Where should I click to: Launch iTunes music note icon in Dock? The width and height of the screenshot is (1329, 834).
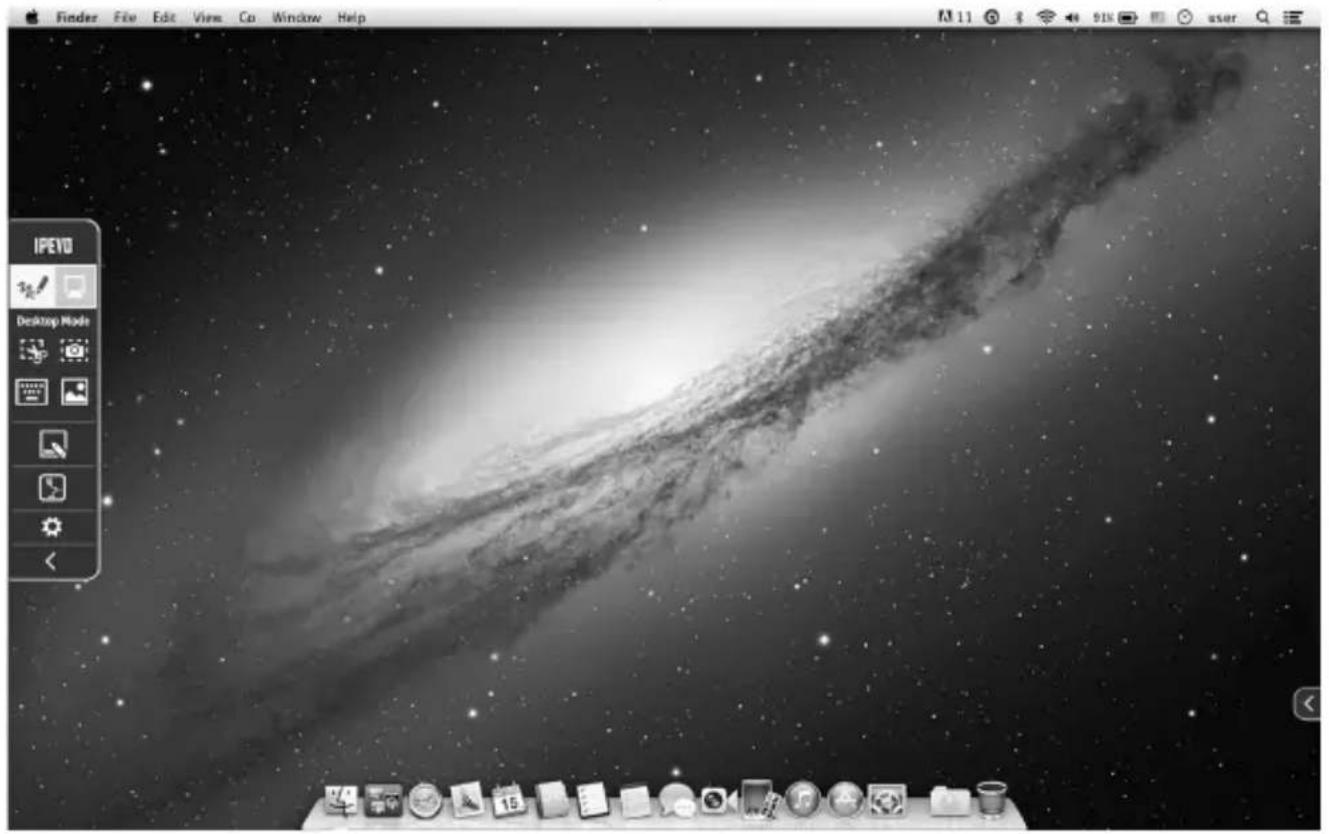pos(802,800)
